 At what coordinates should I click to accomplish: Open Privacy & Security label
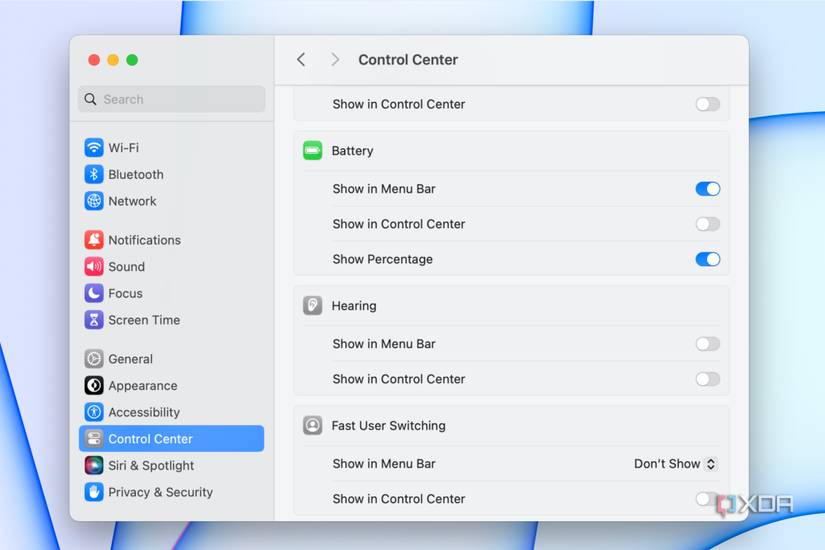tap(160, 492)
